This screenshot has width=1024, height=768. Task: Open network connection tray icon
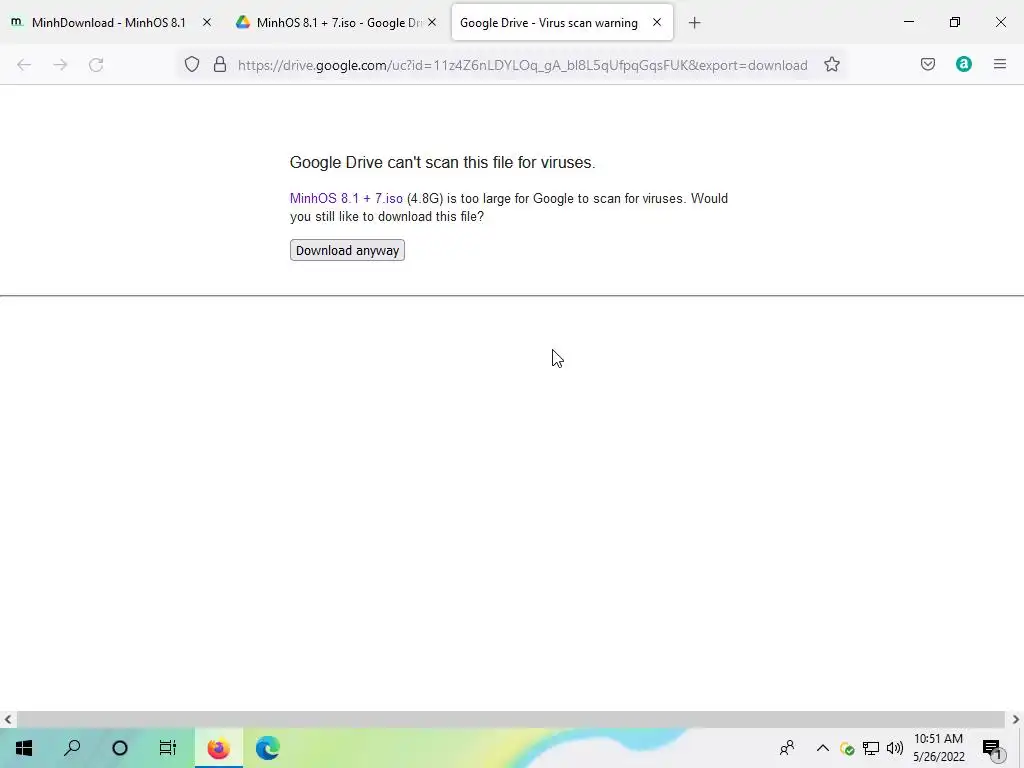871,748
